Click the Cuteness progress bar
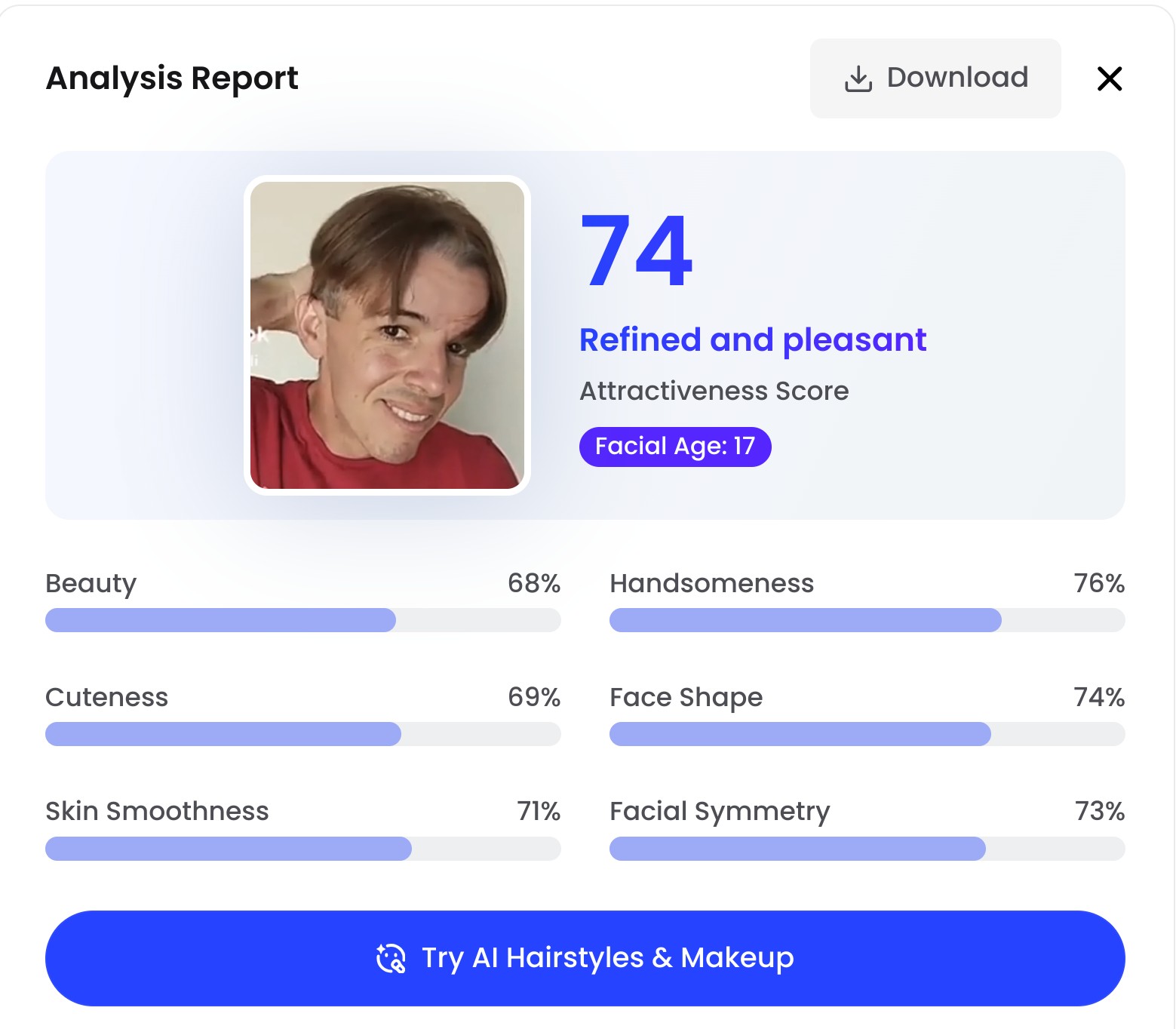The width and height of the screenshot is (1176, 1029). [x=303, y=734]
